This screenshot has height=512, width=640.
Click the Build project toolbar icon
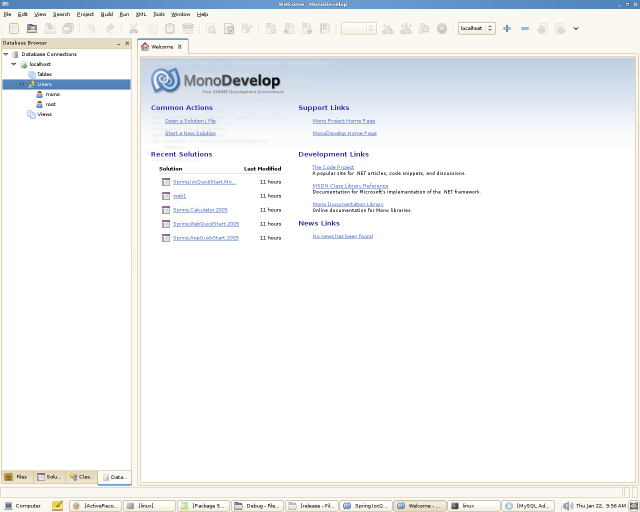click(x=388, y=28)
